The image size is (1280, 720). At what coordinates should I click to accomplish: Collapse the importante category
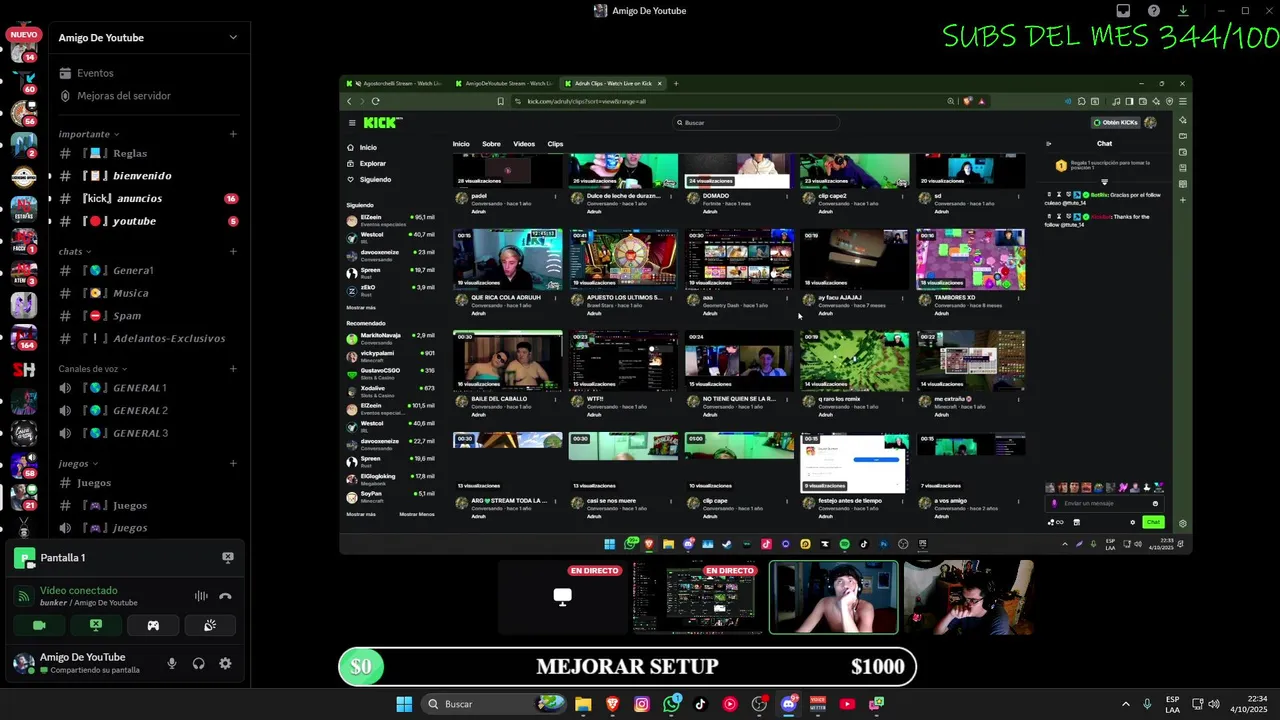point(89,134)
